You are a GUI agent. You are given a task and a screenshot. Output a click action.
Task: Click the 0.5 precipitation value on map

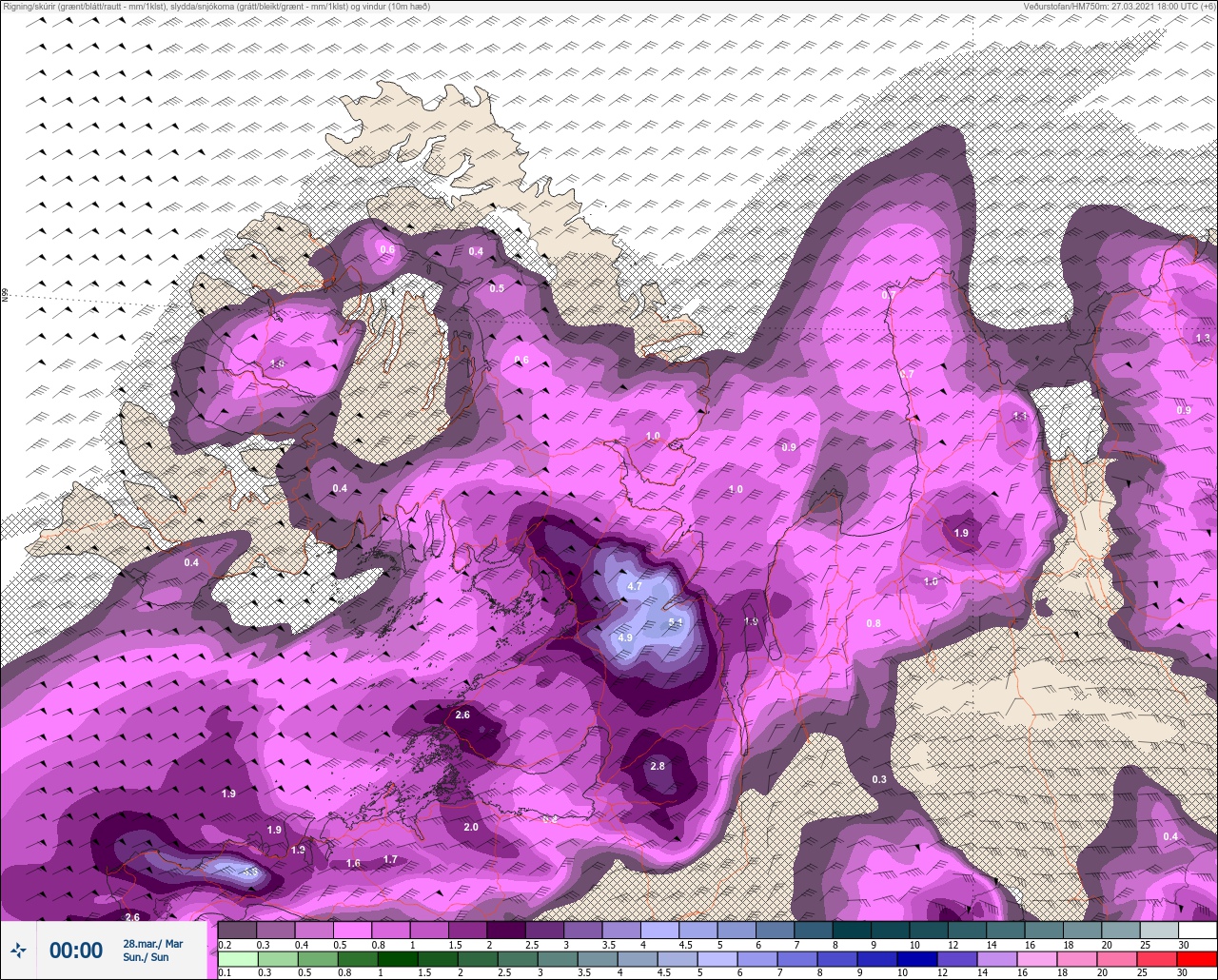pyautogui.click(x=497, y=289)
